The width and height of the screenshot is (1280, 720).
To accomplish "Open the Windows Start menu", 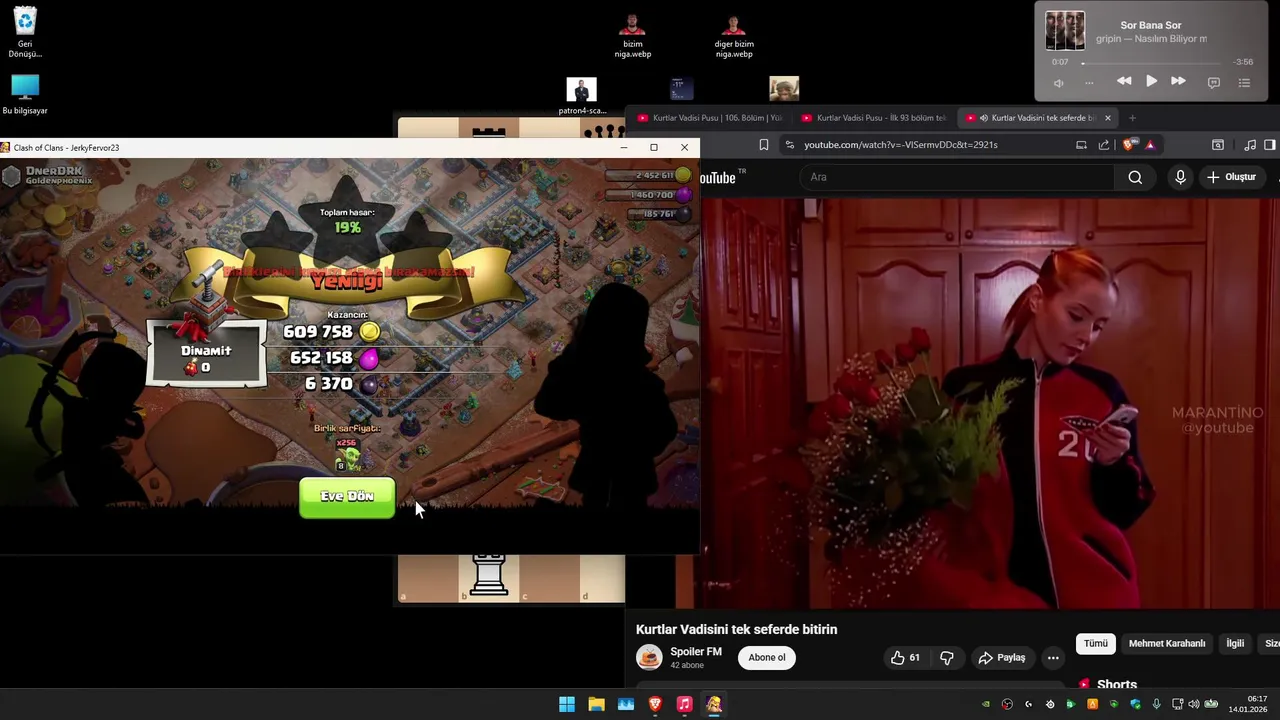I will [567, 704].
